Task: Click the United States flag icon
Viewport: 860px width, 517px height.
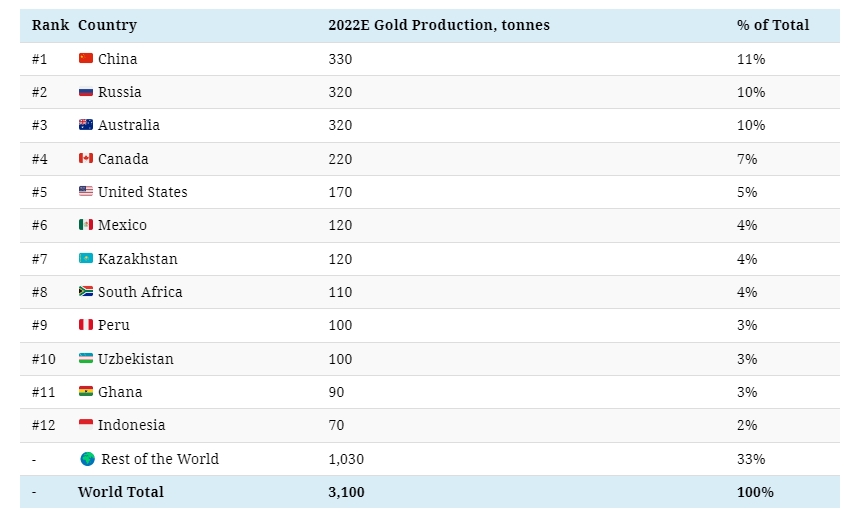Action: coord(86,192)
